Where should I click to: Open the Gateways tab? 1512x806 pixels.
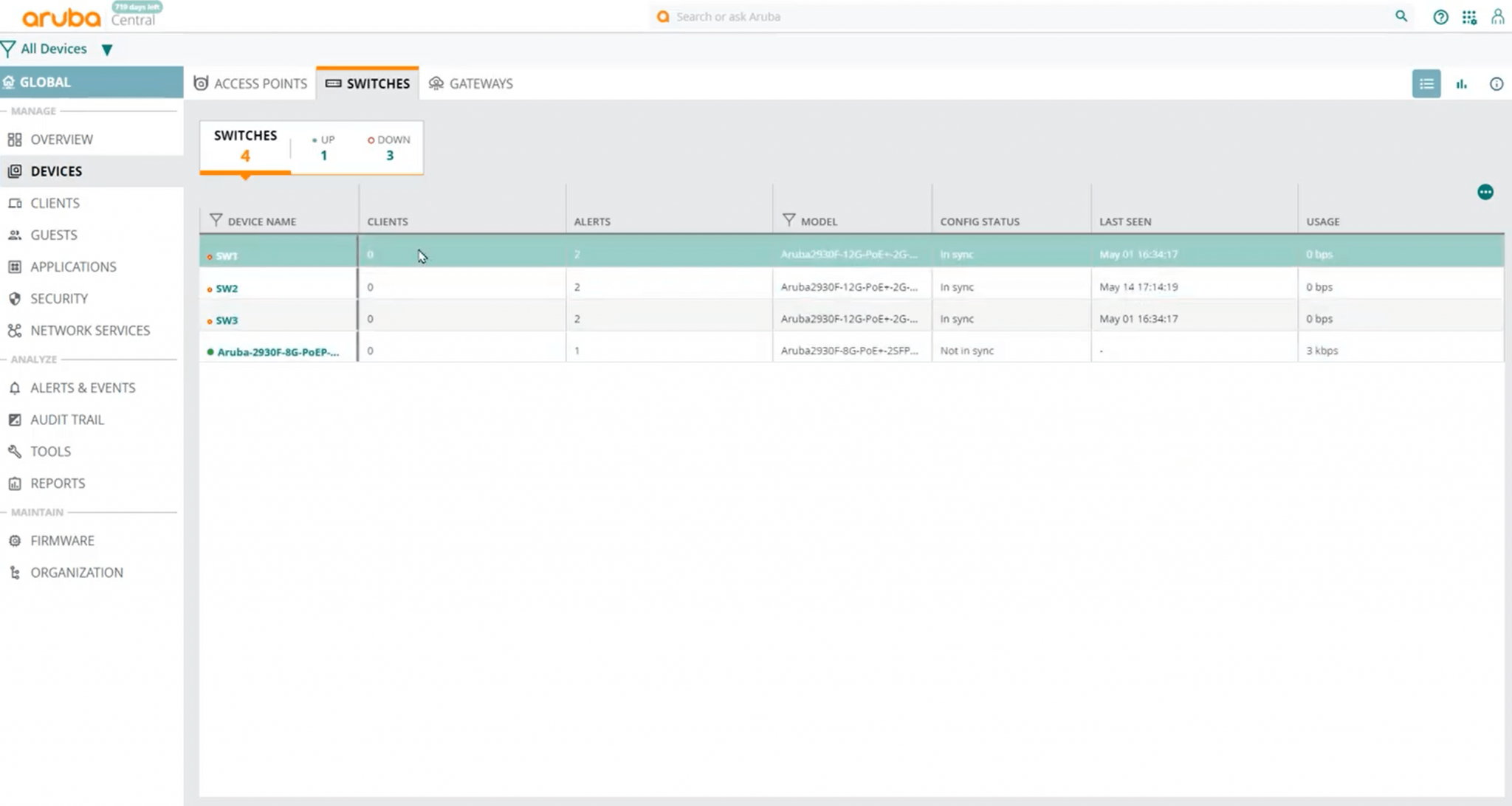(x=471, y=84)
